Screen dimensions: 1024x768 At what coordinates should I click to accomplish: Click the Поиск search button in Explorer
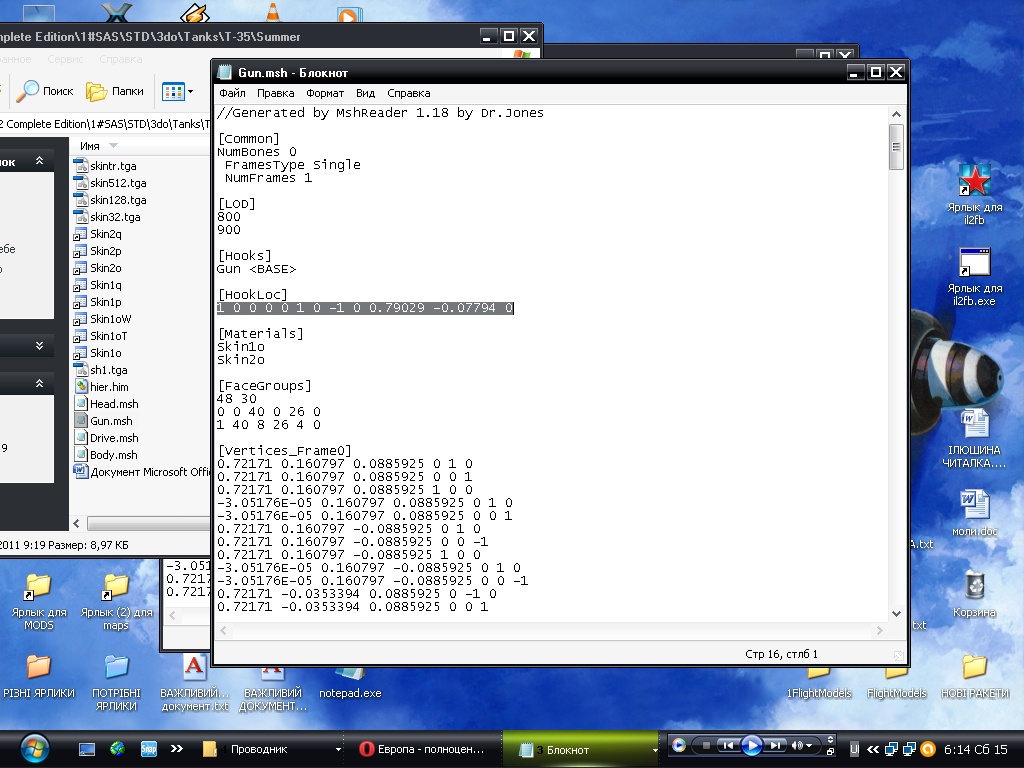[44, 91]
